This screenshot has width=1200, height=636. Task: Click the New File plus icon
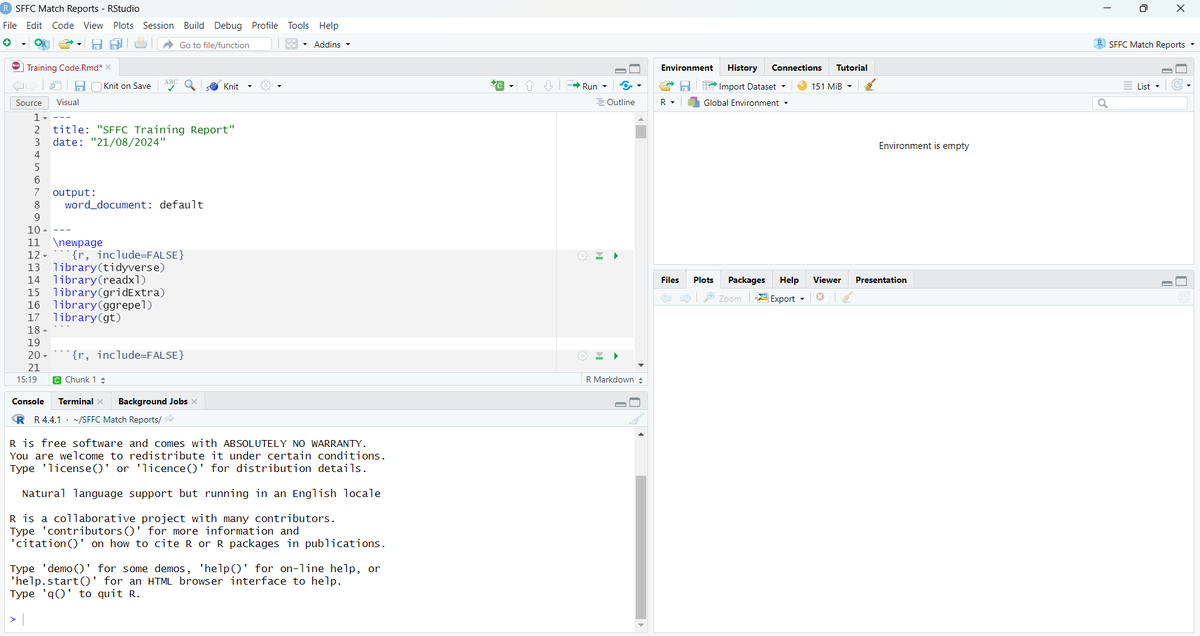click(8, 44)
